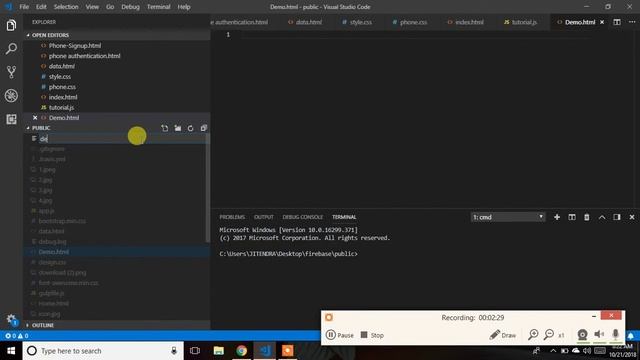Stop the screen recording
Image resolution: width=640 pixels, height=360 pixels.
click(372, 335)
